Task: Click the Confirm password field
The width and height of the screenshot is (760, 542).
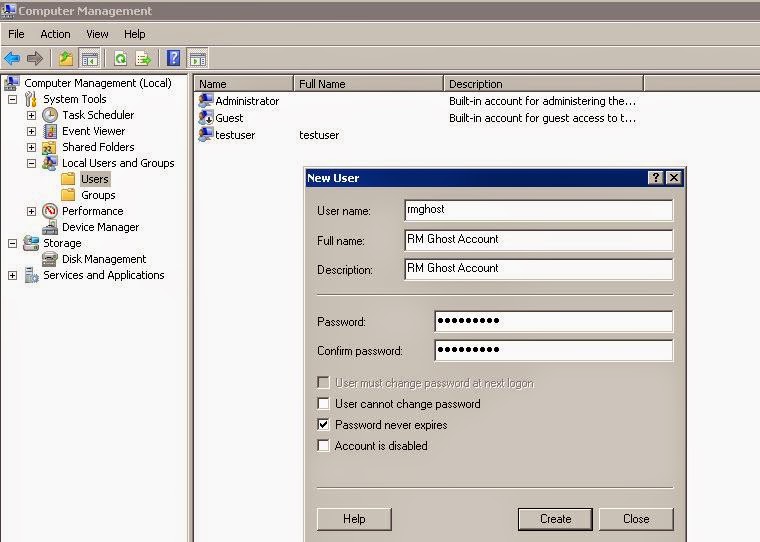Action: pos(554,351)
